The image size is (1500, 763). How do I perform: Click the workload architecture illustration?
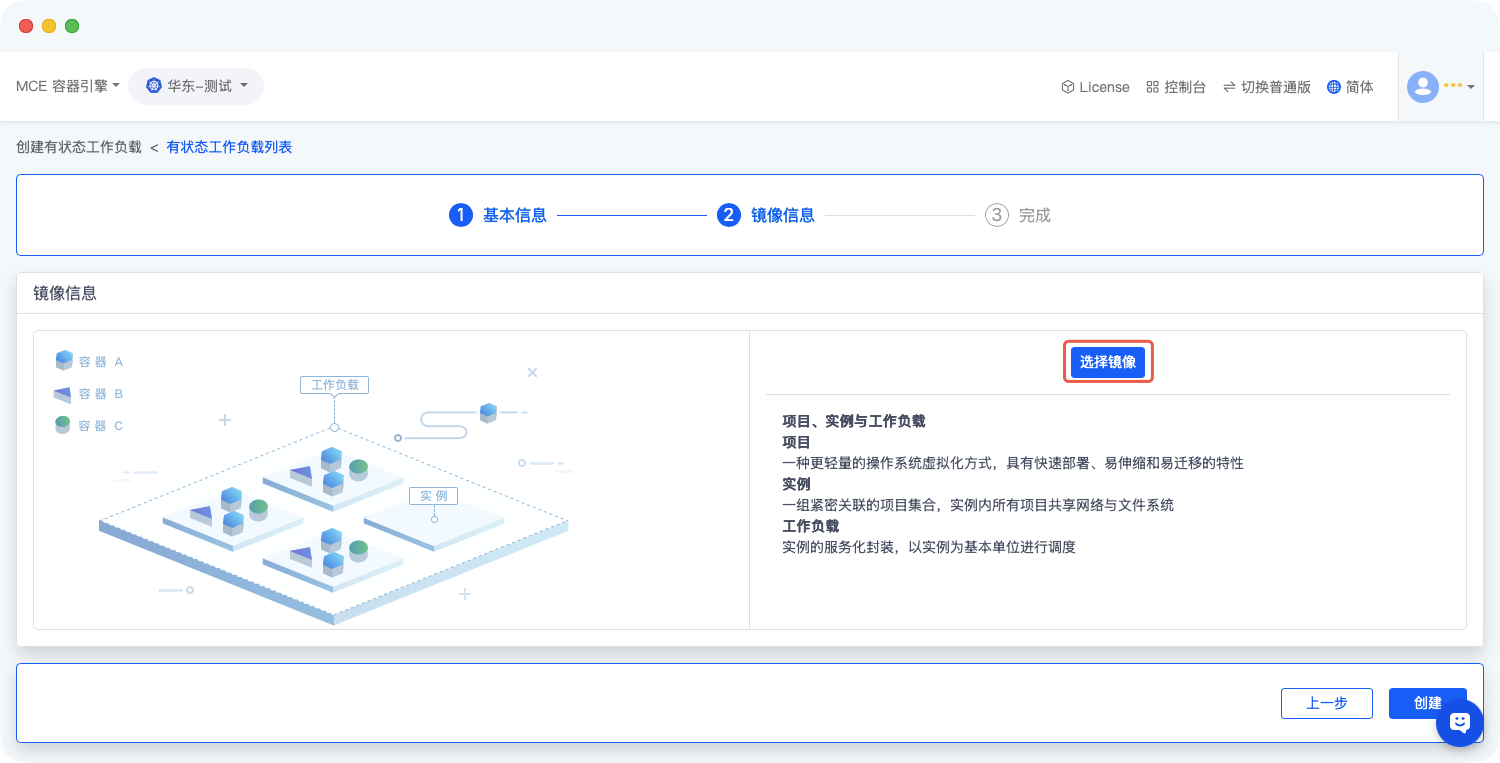333,500
